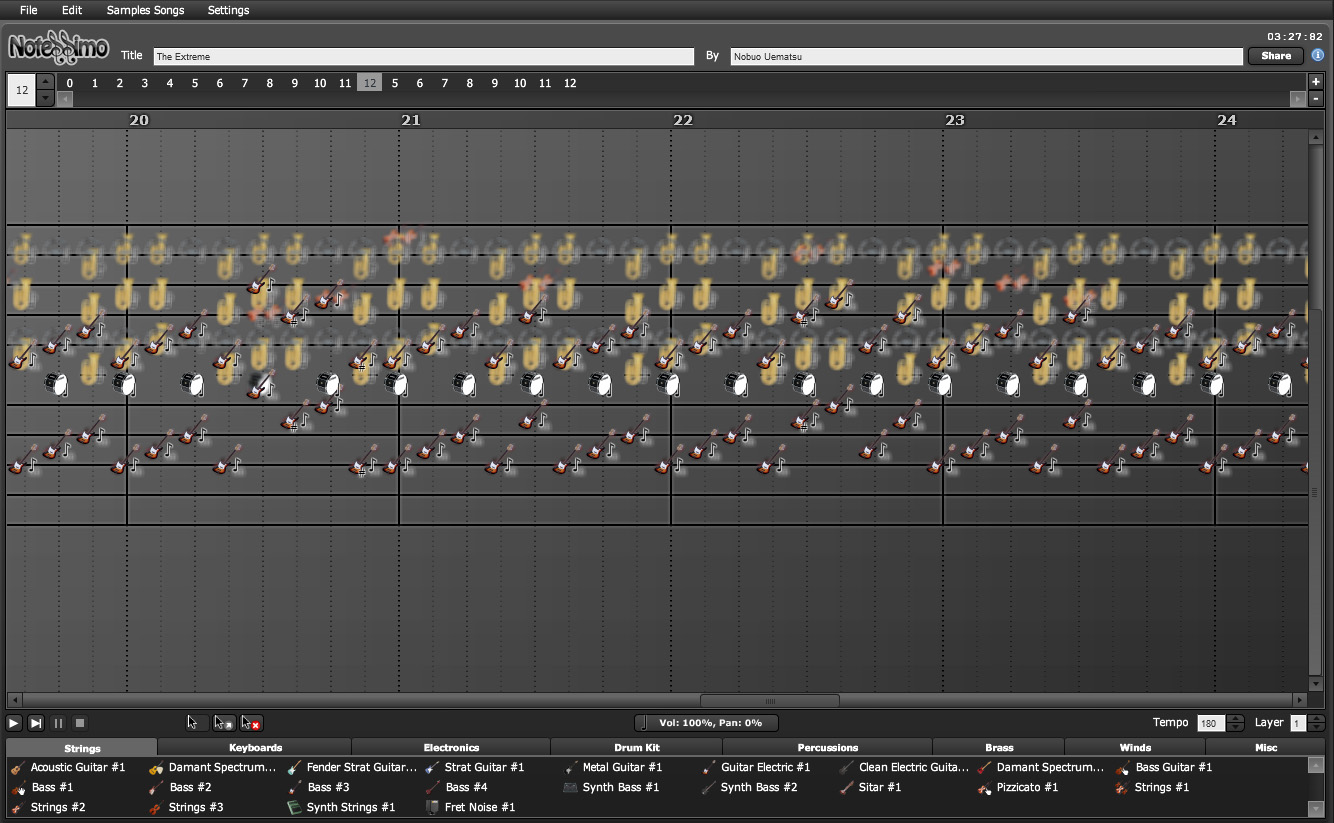Click the song Title input field
This screenshot has width=1334, height=823.
click(x=423, y=57)
